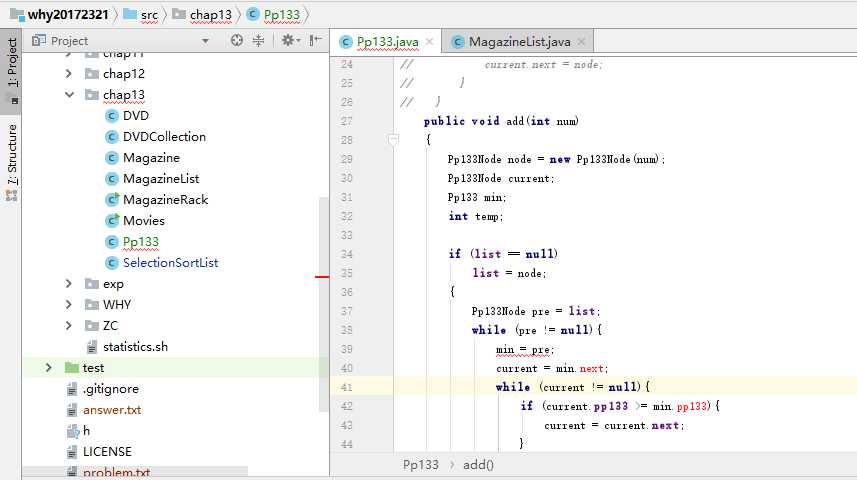
Task: Click the add() breadcrumb at editor bottom
Action: (x=478, y=465)
